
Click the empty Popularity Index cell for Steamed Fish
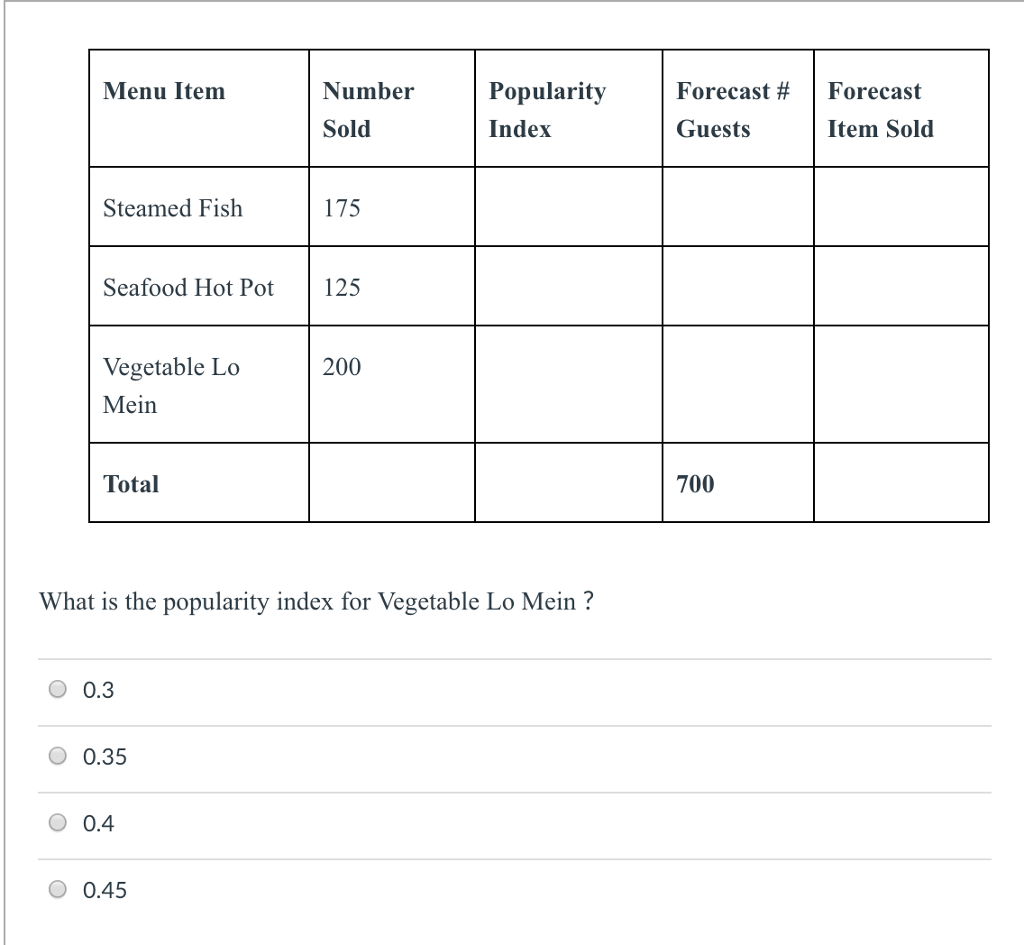[568, 208]
